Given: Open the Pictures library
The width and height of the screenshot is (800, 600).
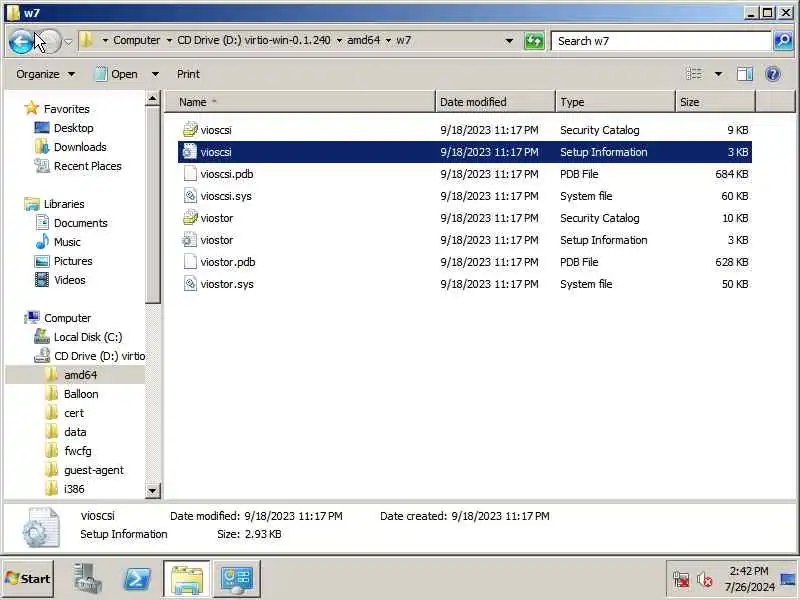Looking at the screenshot, I should click(73, 261).
